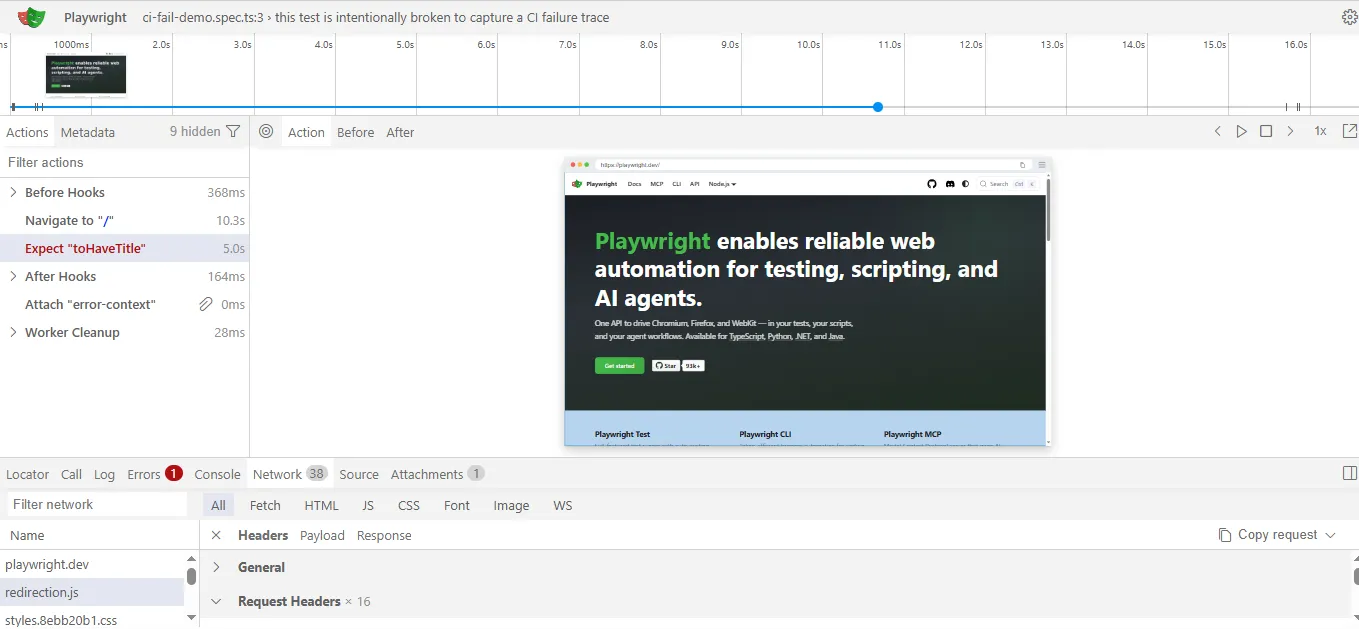Play the trace with the play button
Image resolution: width=1359 pixels, height=629 pixels.
point(1241,131)
